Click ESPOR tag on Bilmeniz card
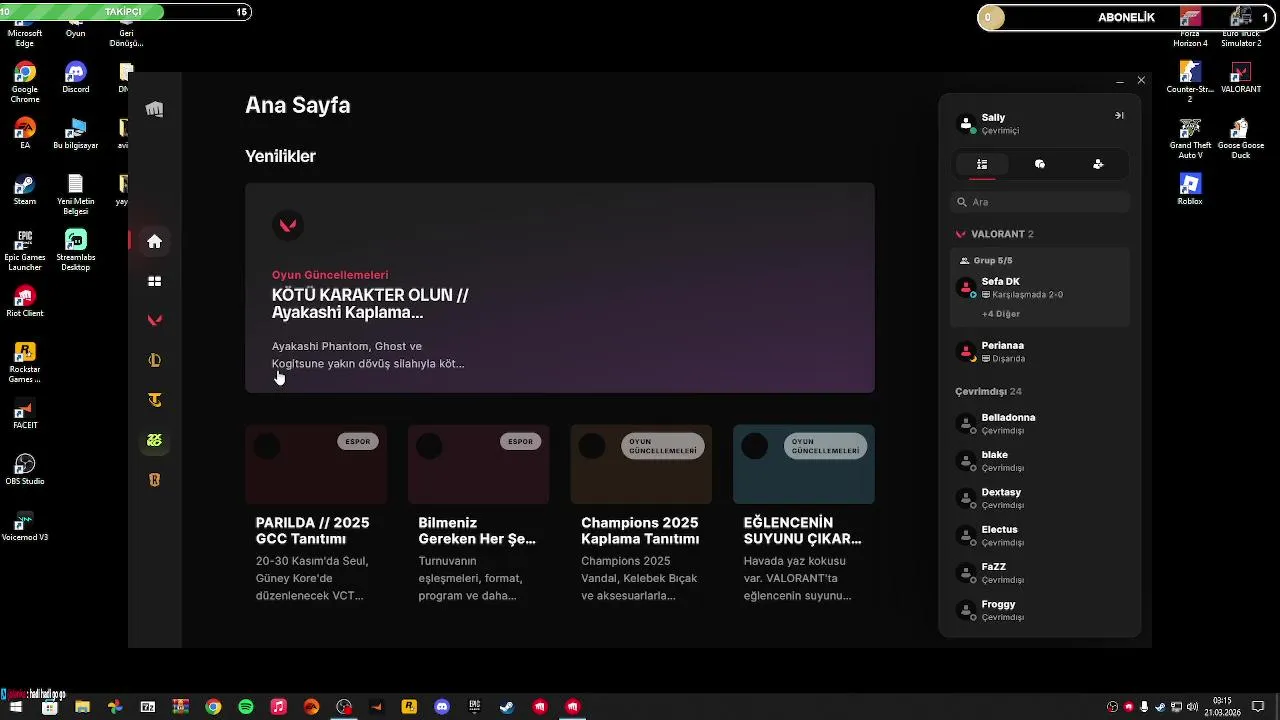Image resolution: width=1280 pixels, height=720 pixels. pyautogui.click(x=521, y=441)
